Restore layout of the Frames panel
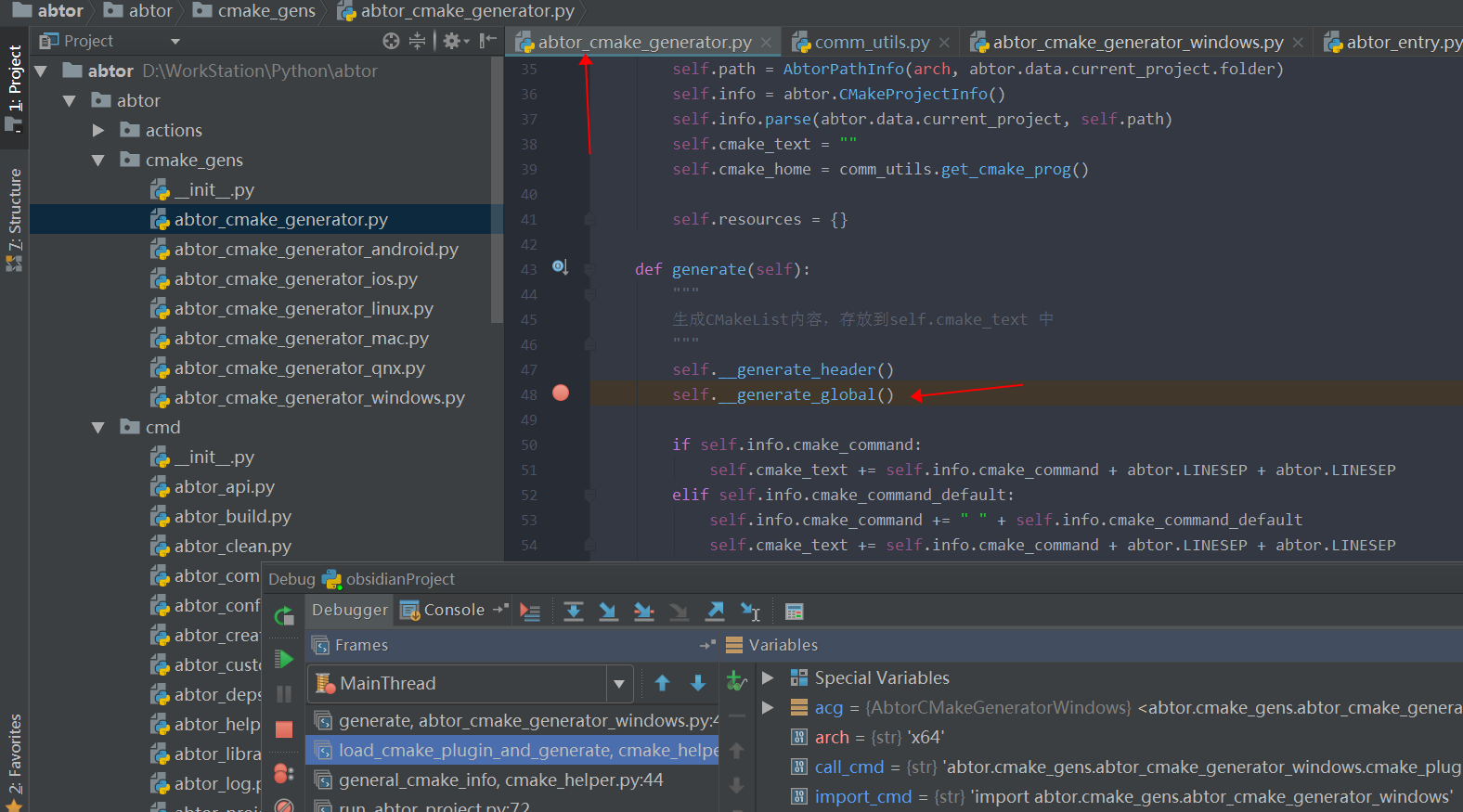Screen dimensions: 1463x812 707,645
